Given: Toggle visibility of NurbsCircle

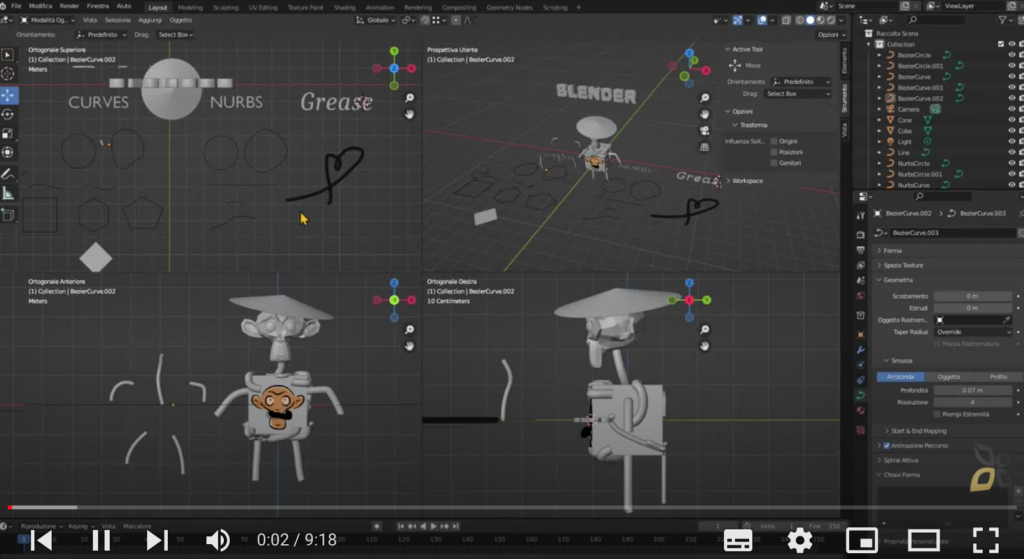Looking at the screenshot, I should coord(1012,163).
